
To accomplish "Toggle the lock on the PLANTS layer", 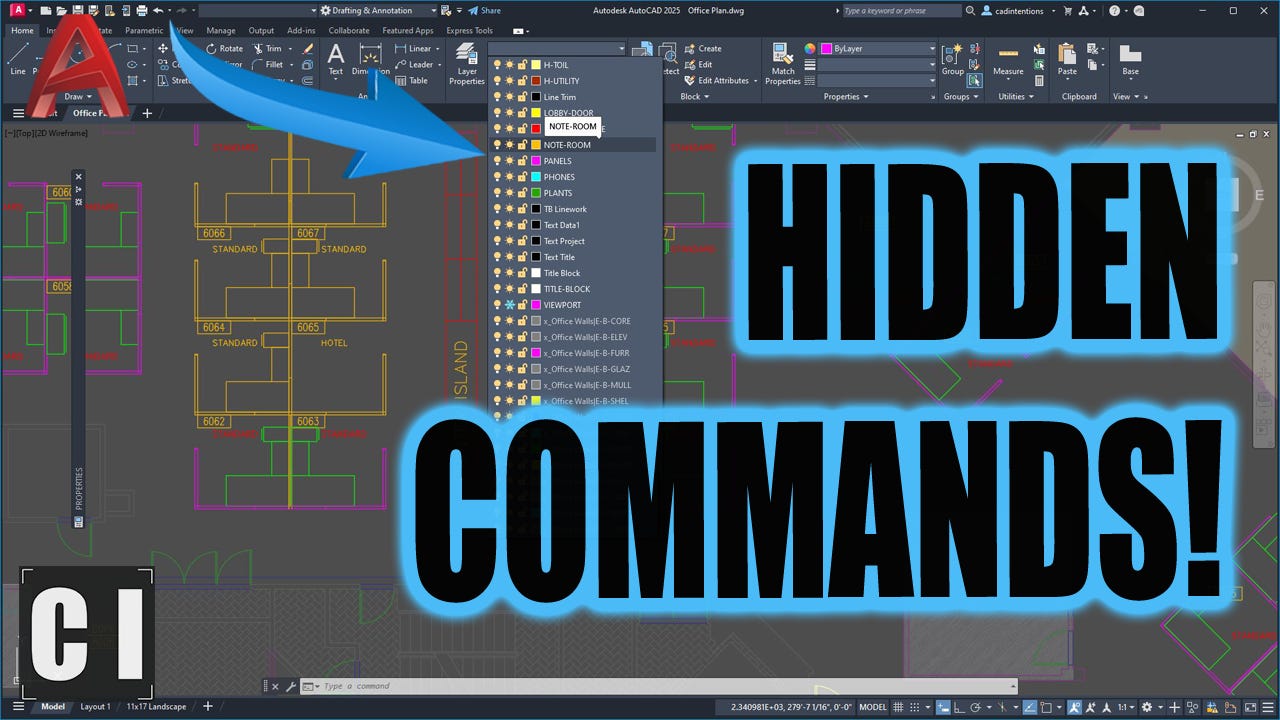I will (522, 193).
